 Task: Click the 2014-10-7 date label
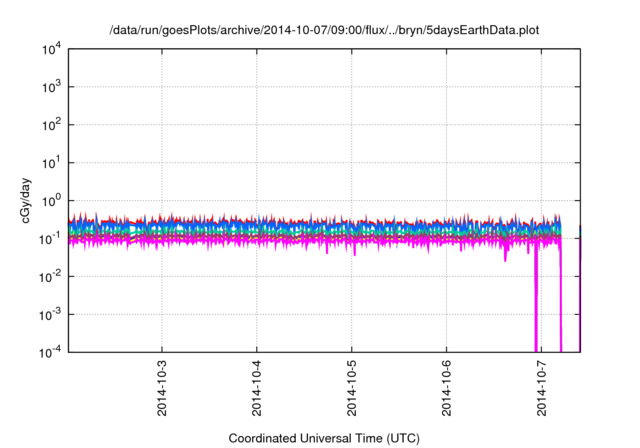(542, 388)
